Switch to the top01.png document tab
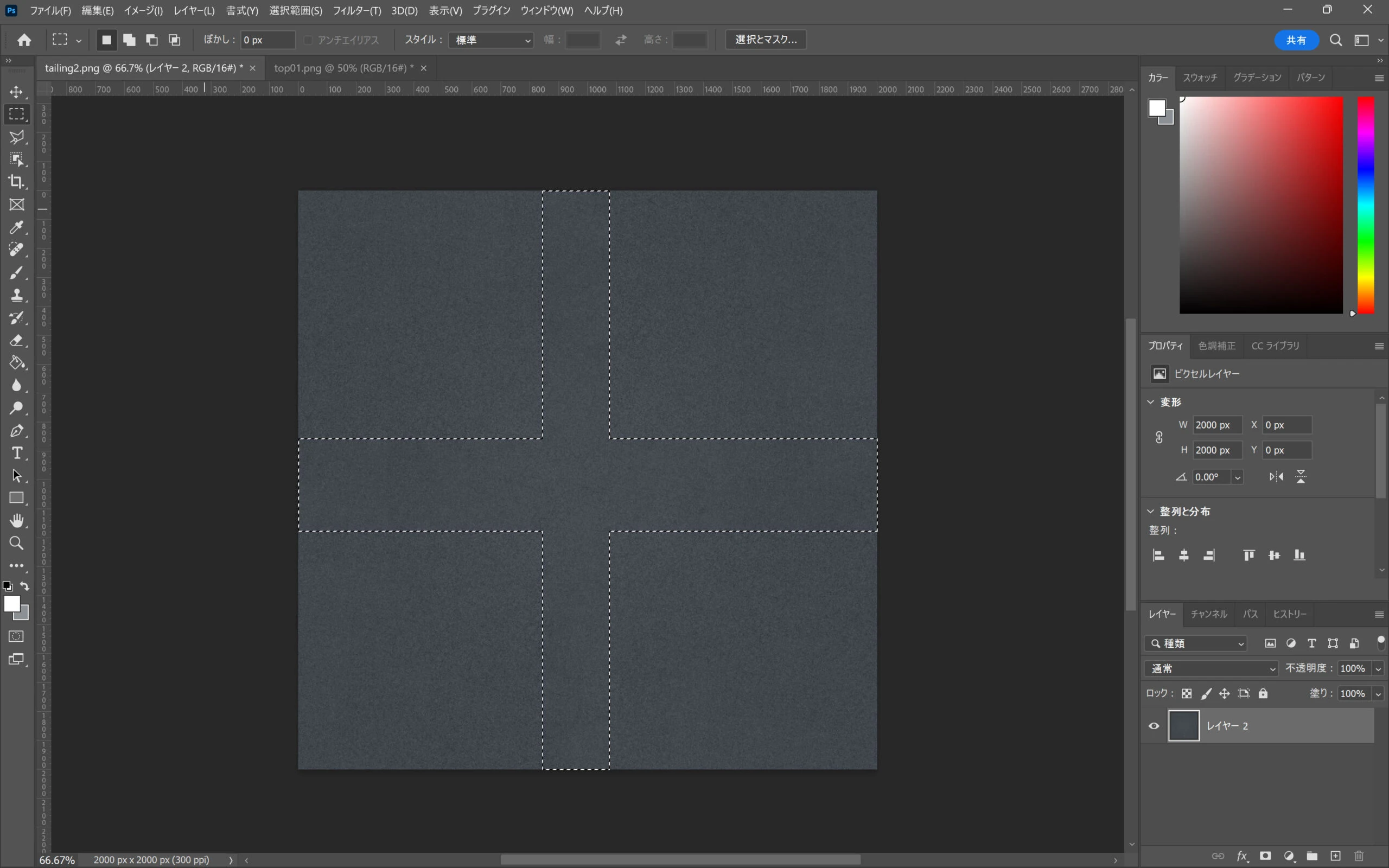The image size is (1389, 868). (x=343, y=68)
